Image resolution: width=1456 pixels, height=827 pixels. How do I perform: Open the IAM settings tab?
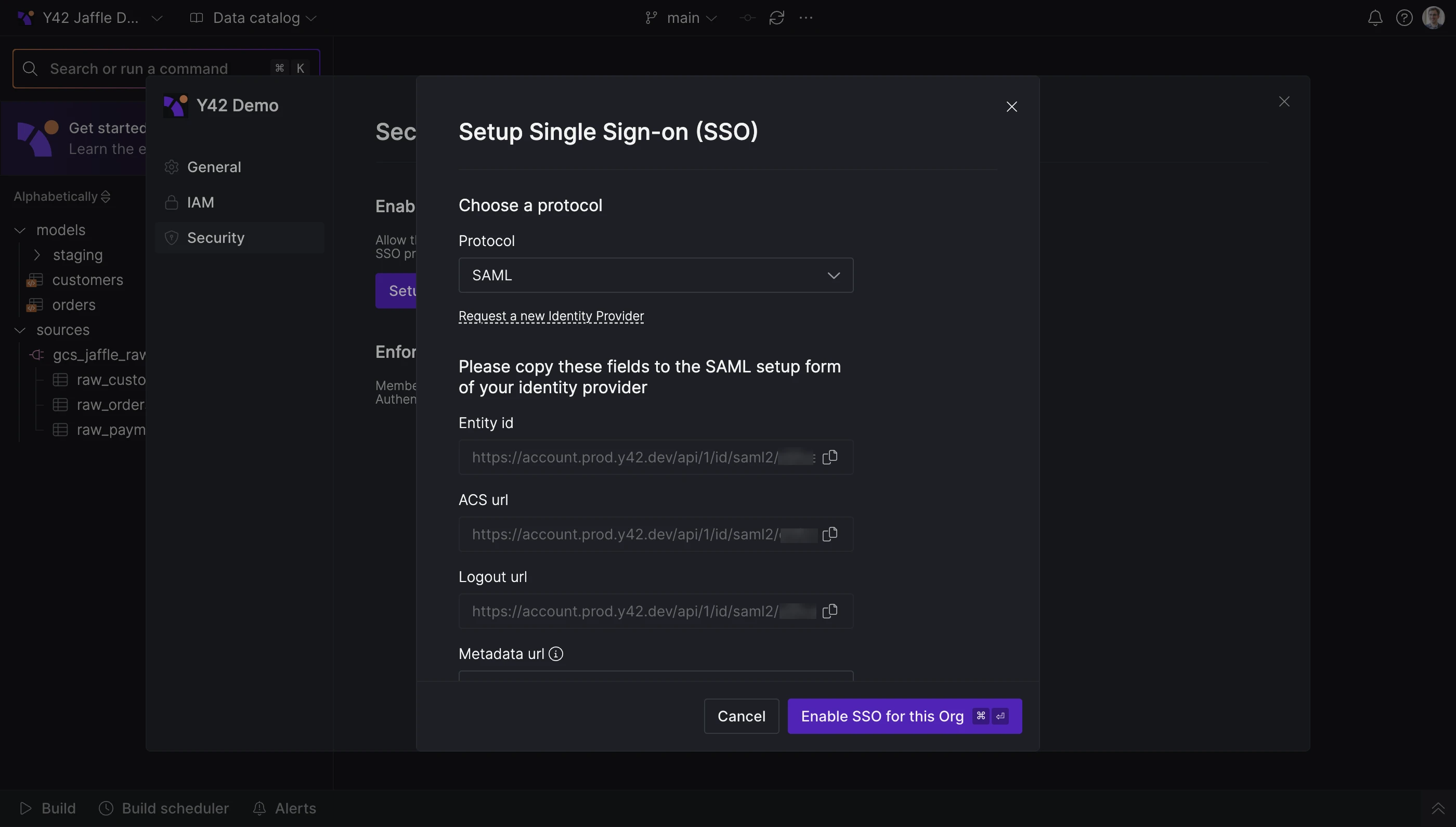coord(200,202)
